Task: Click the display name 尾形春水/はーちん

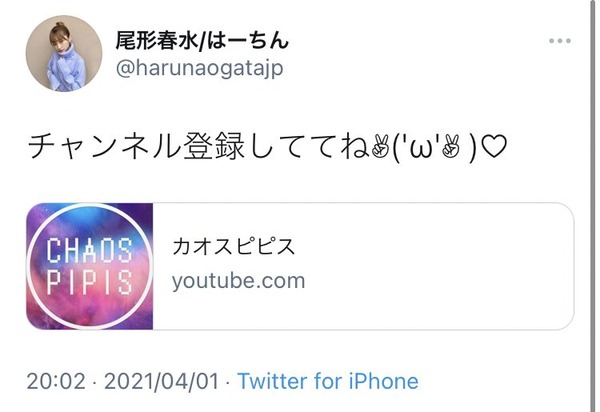Action: click(x=202, y=41)
